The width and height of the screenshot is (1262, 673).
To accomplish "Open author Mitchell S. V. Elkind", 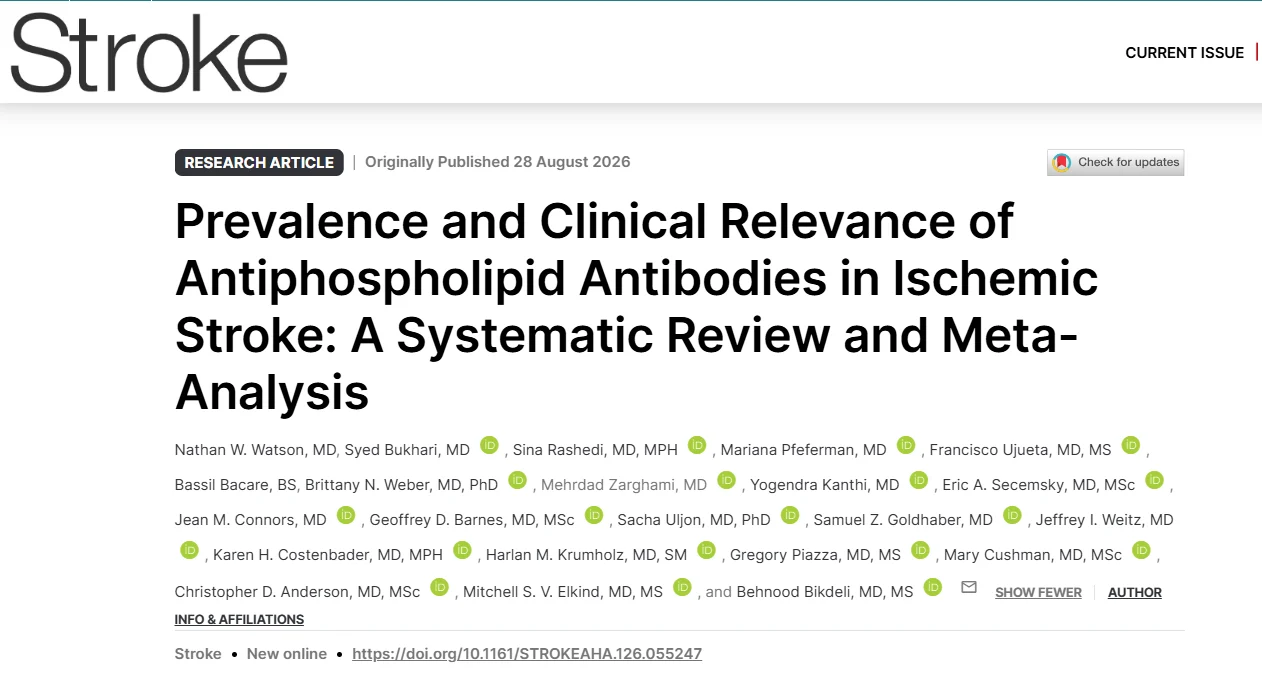I will click(563, 592).
